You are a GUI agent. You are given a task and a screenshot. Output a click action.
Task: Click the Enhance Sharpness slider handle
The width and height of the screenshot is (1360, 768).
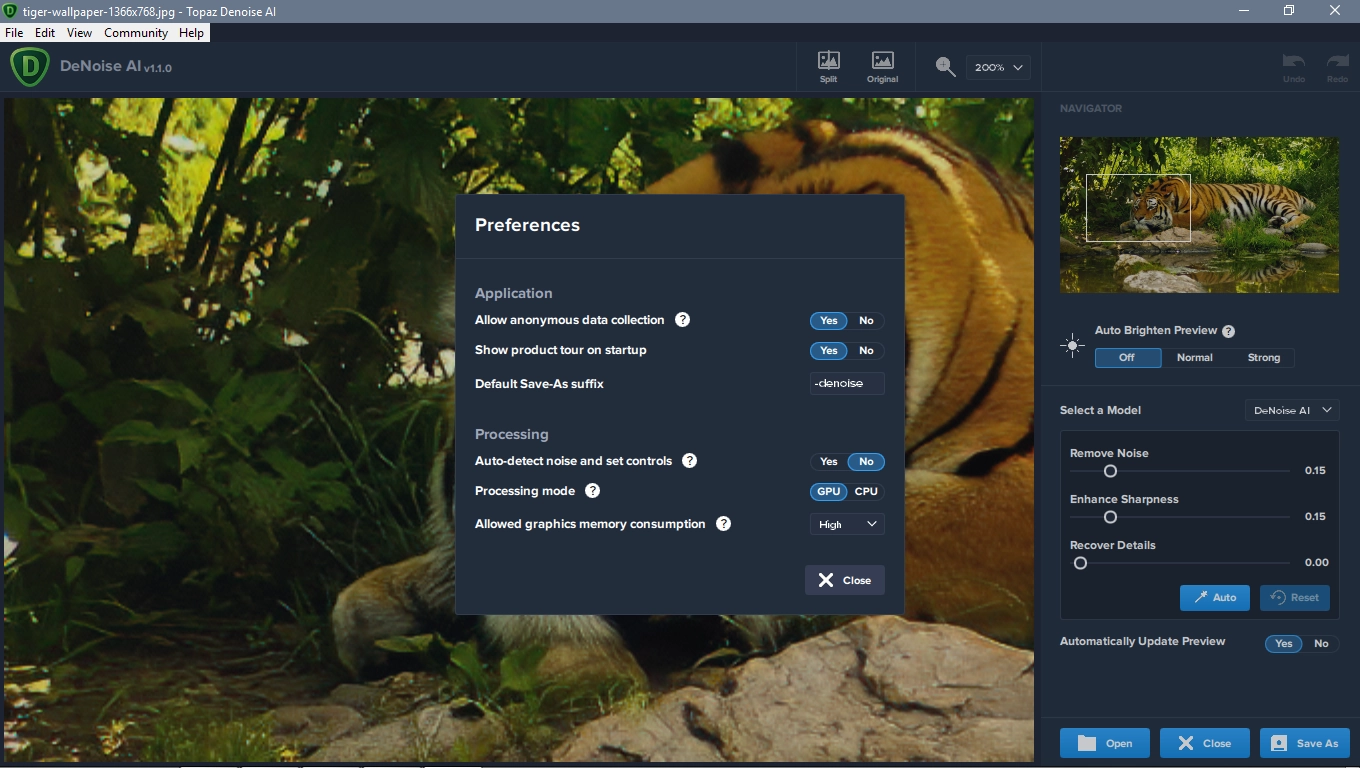point(1110,517)
